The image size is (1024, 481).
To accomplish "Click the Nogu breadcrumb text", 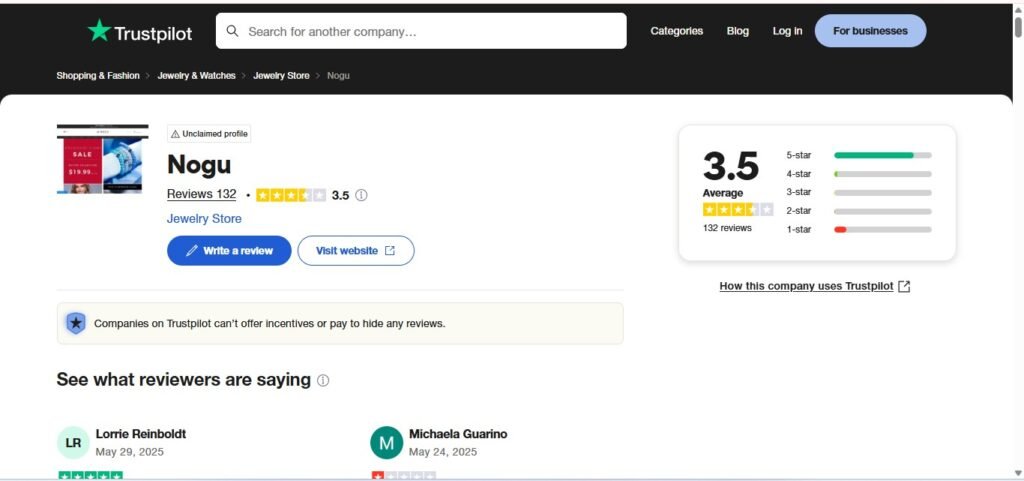I will click(x=338, y=76).
